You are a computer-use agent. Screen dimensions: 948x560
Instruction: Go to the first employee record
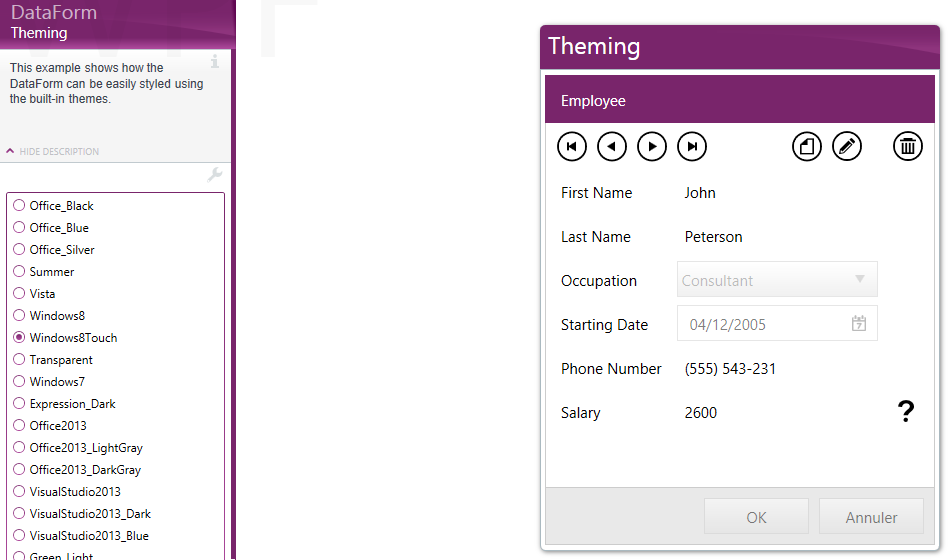pyautogui.click(x=571, y=147)
